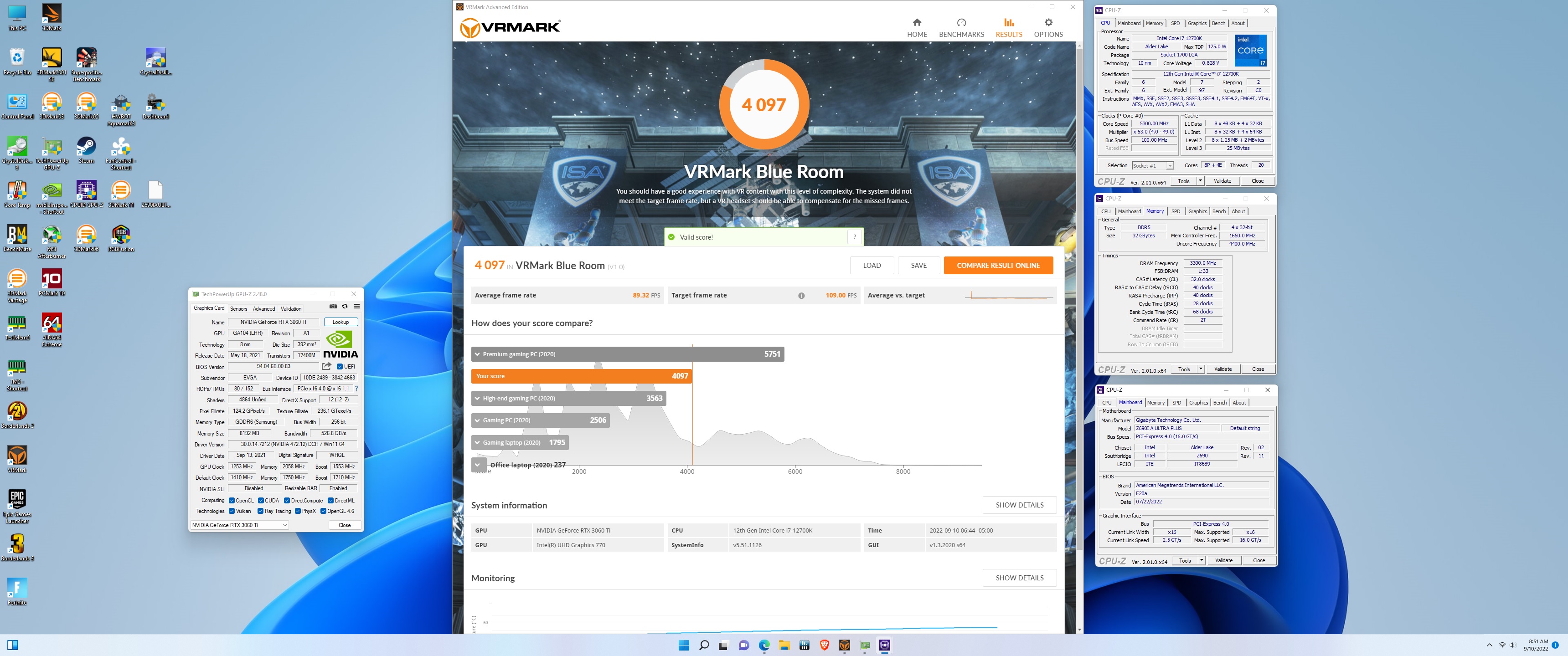Screen dimensions: 1568x656
Task: Show details for System information
Action: 1020,505
